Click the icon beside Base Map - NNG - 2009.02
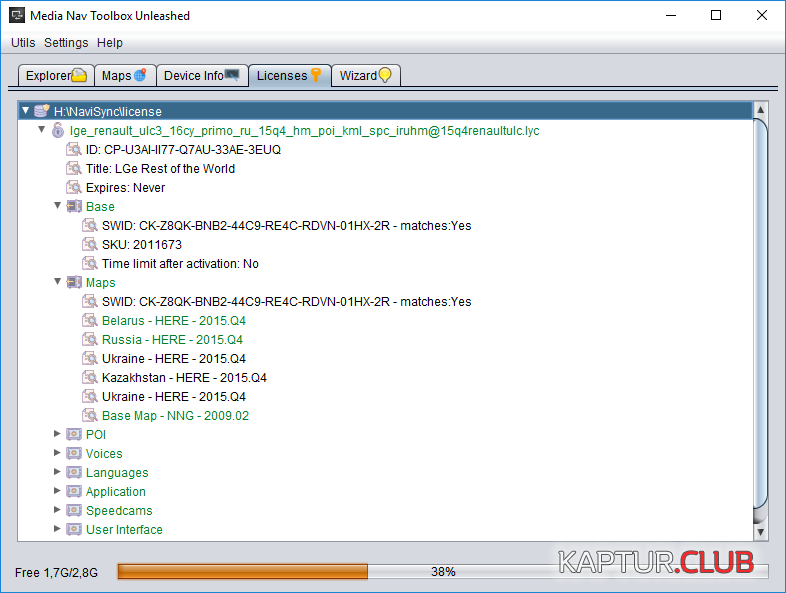Viewport: 786px width, 593px height. [90, 416]
